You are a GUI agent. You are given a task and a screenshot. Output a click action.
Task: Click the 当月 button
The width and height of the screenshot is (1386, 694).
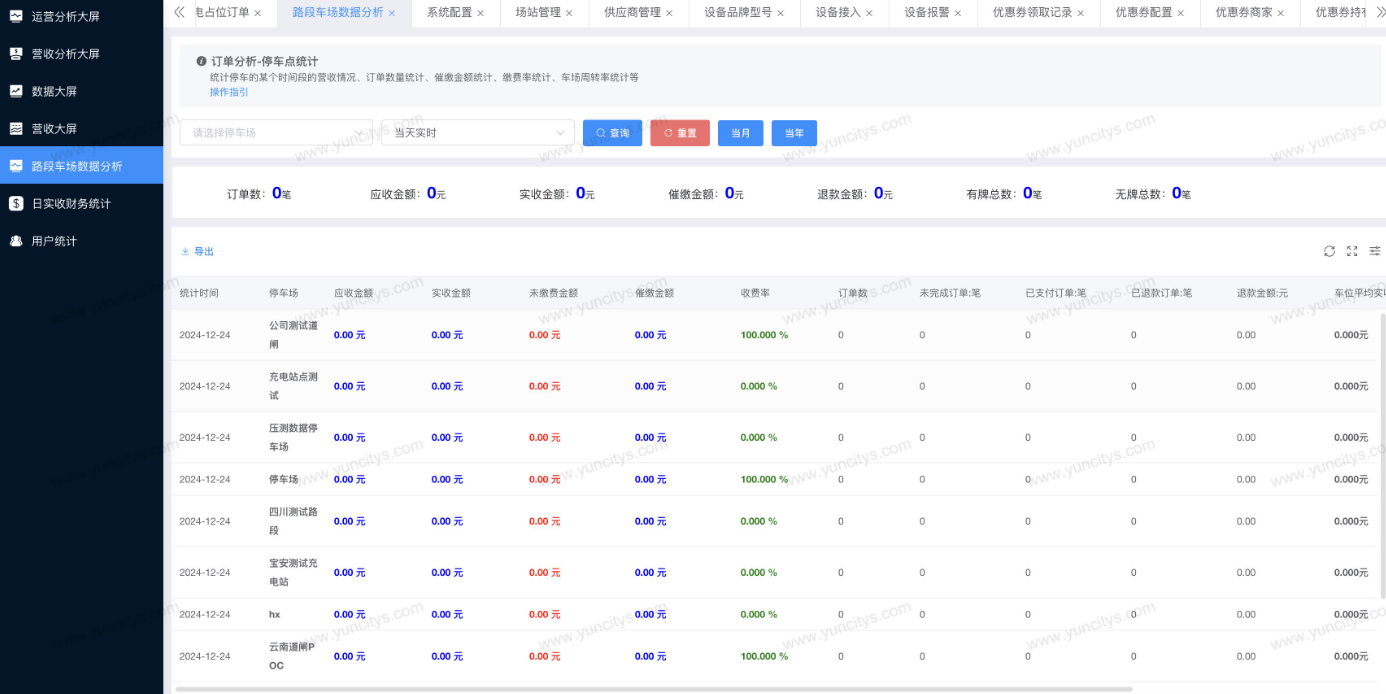point(741,133)
